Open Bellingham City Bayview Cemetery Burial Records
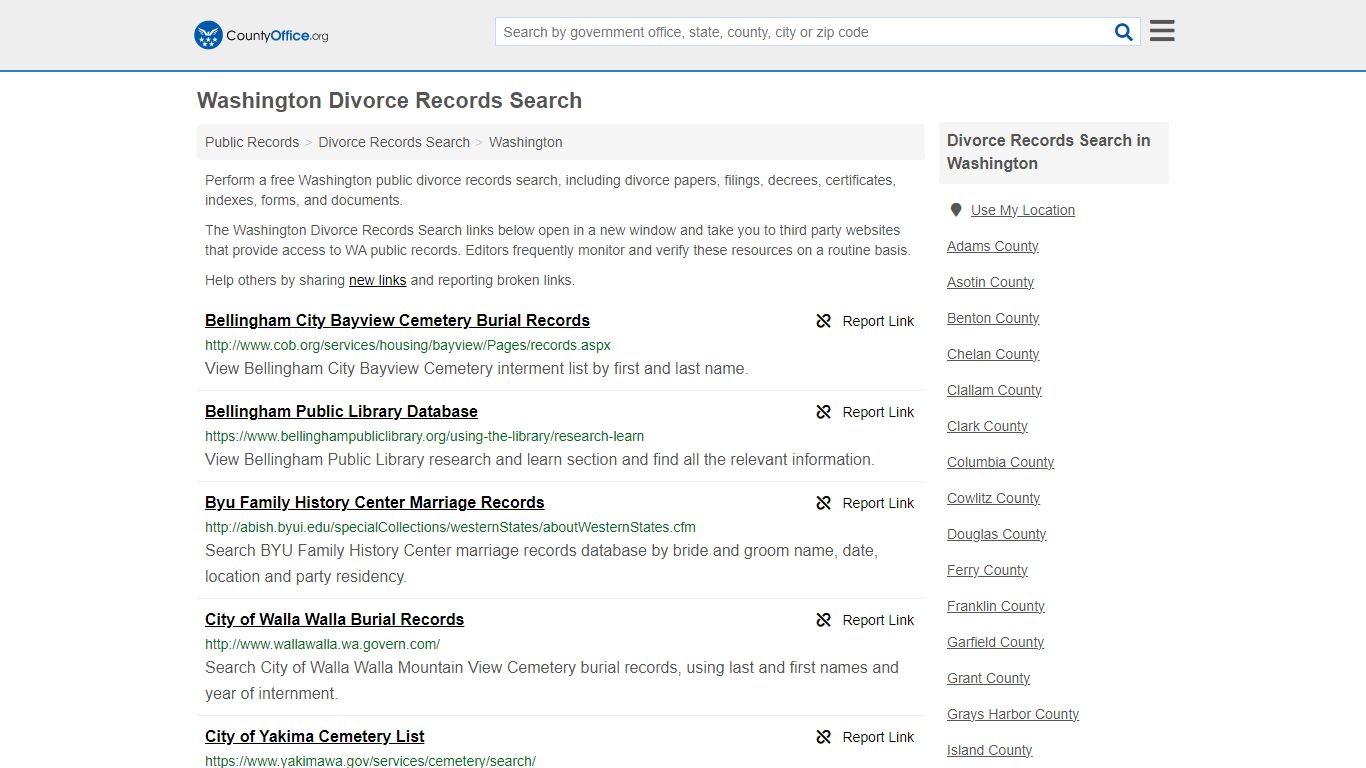Image resolution: width=1366 pixels, height=768 pixels. pos(397,320)
